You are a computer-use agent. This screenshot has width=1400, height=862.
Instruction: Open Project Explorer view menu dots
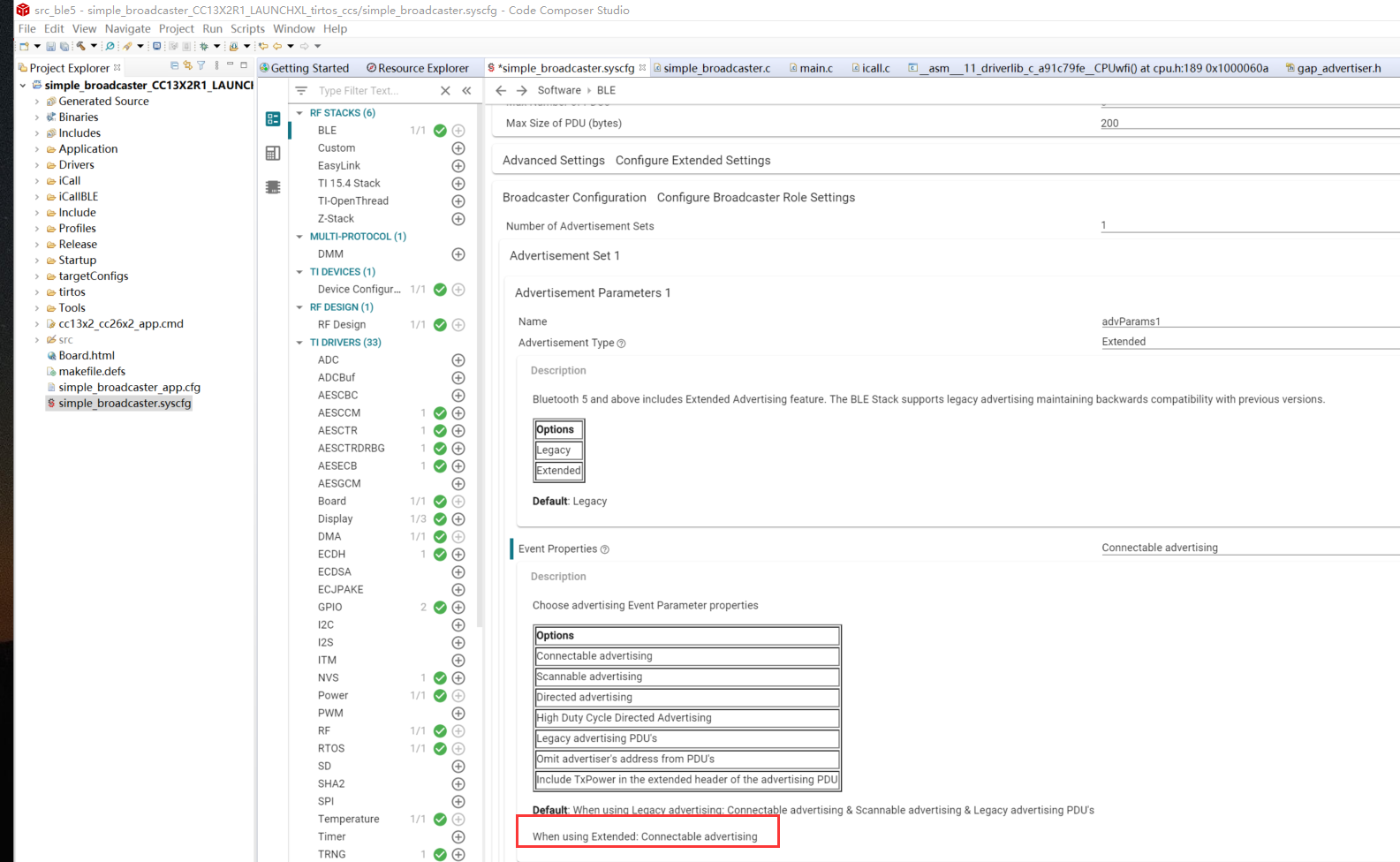216,65
